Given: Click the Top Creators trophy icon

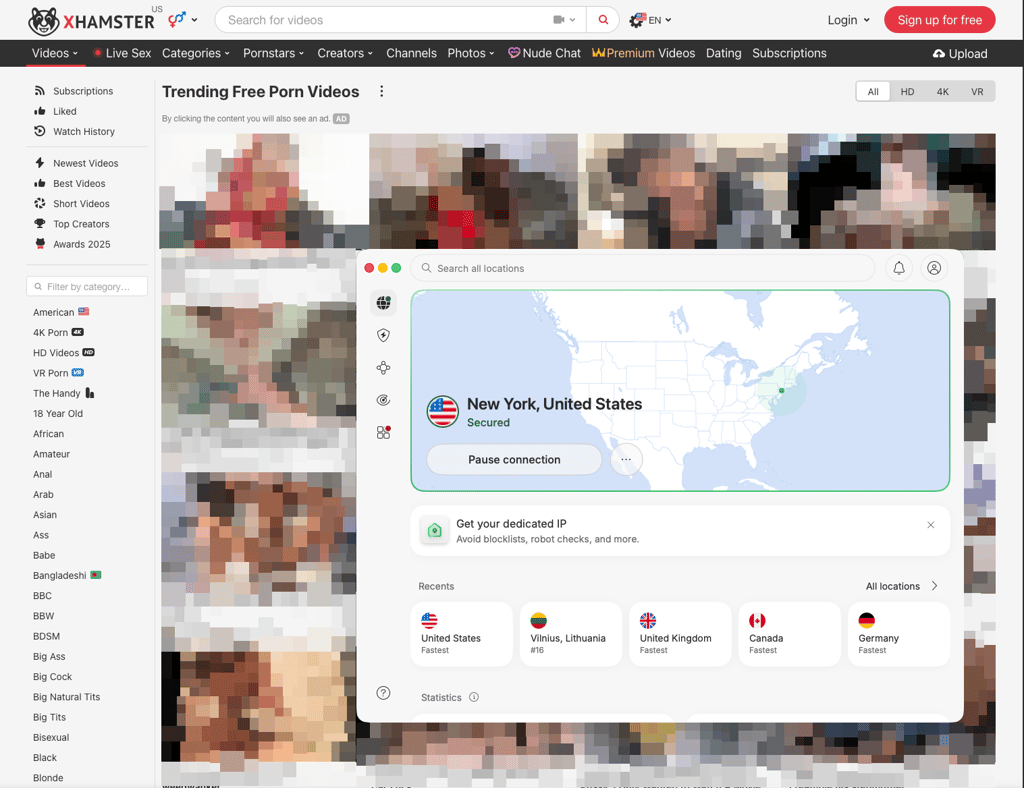Looking at the screenshot, I should [40, 223].
